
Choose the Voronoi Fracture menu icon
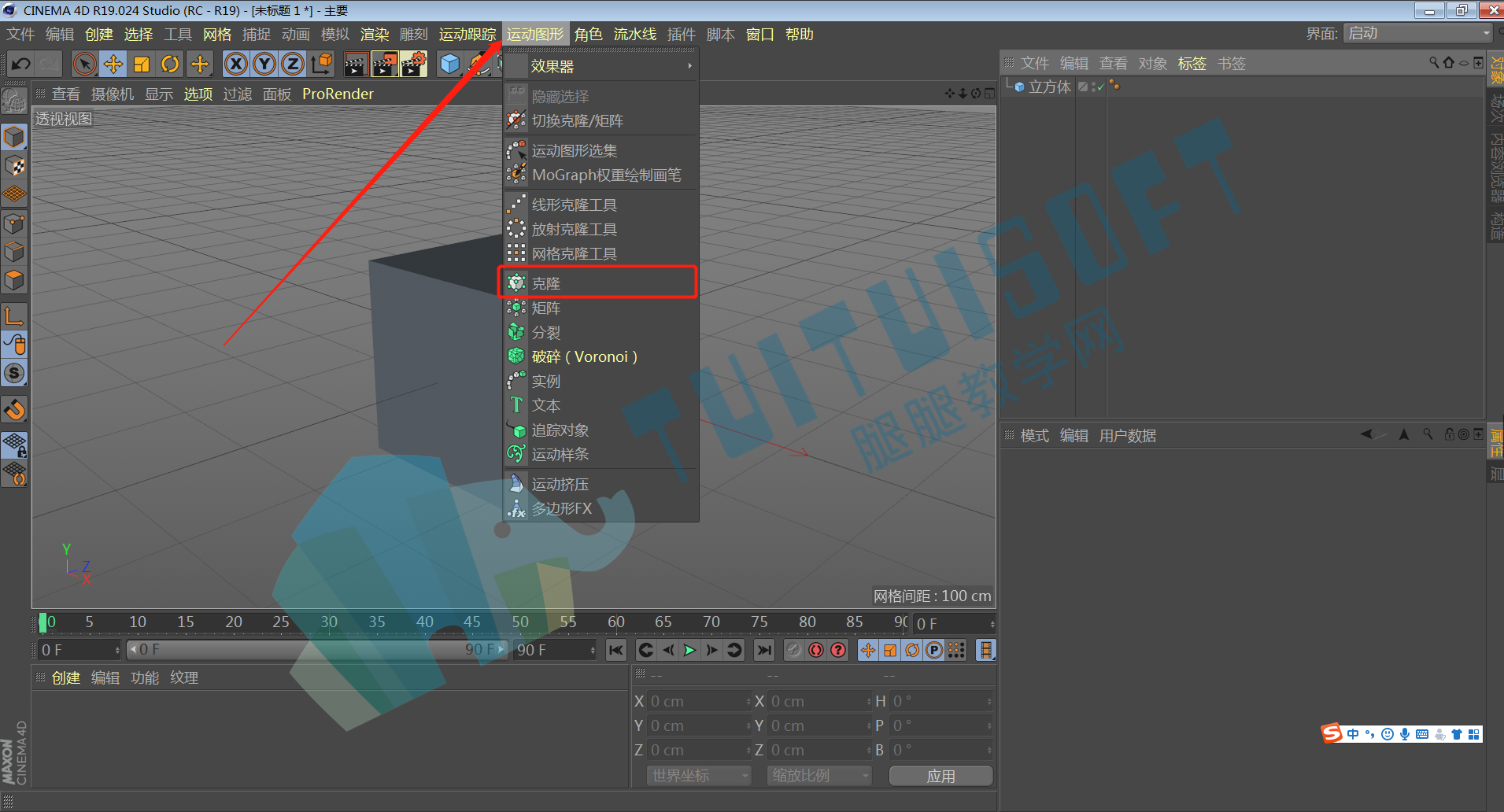click(x=515, y=356)
